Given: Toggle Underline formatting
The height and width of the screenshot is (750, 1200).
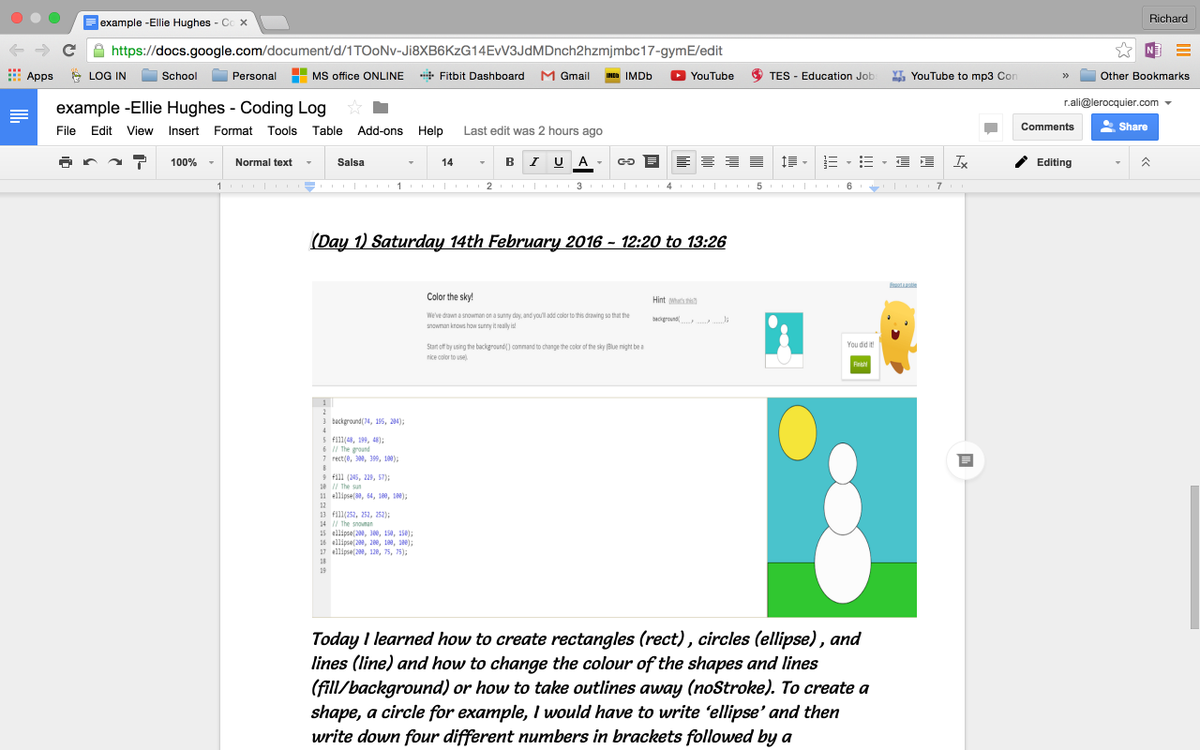Looking at the screenshot, I should 558,162.
